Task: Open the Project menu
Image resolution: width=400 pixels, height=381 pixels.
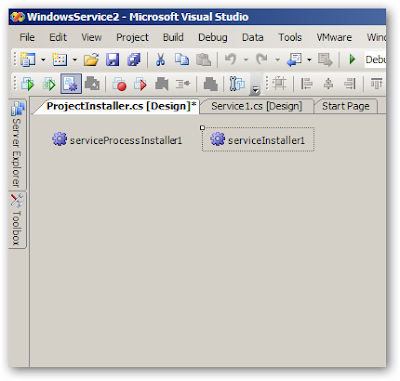Action: (132, 37)
